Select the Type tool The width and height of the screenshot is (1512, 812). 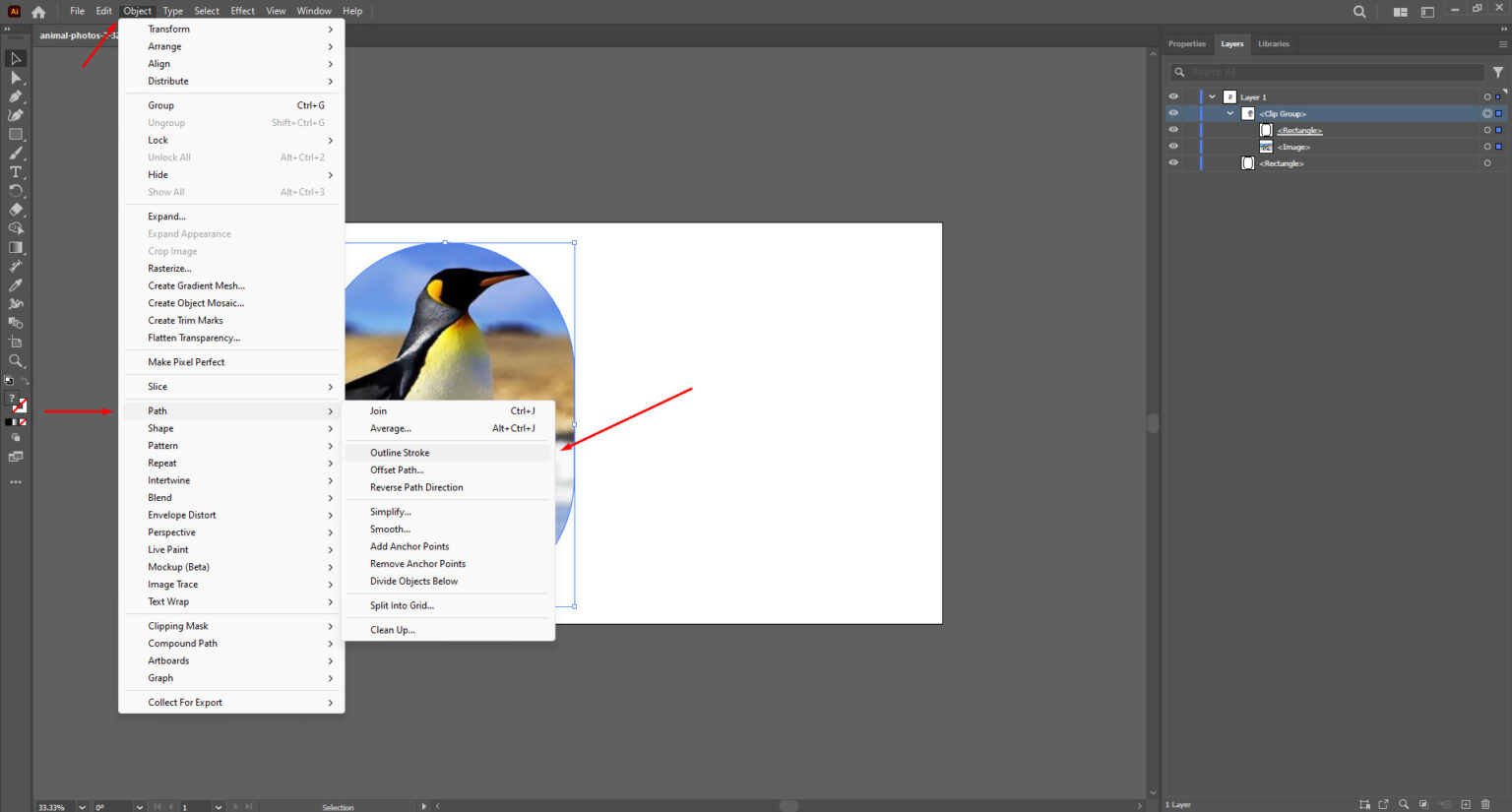tap(16, 171)
